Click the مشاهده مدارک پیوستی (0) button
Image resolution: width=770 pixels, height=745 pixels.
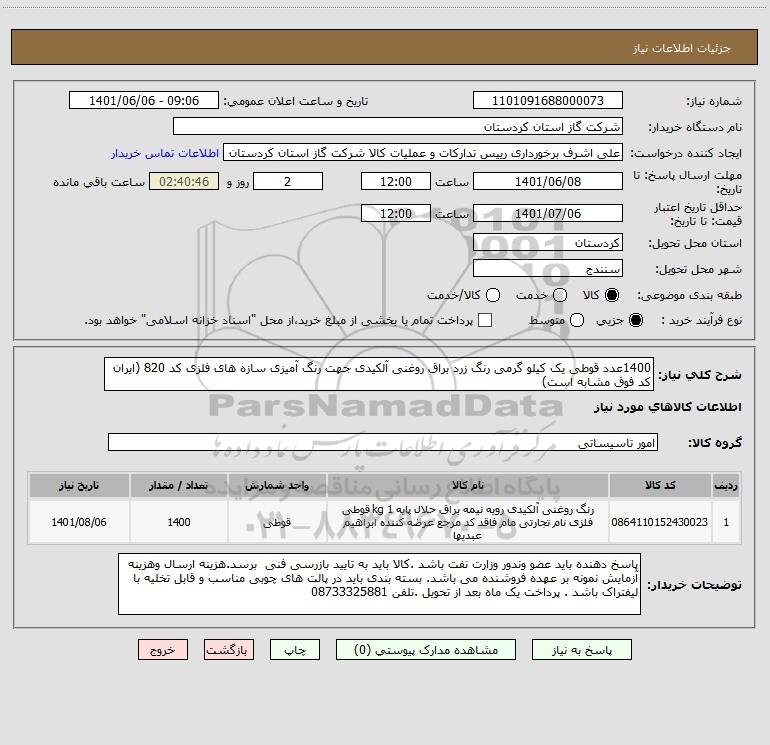(426, 650)
